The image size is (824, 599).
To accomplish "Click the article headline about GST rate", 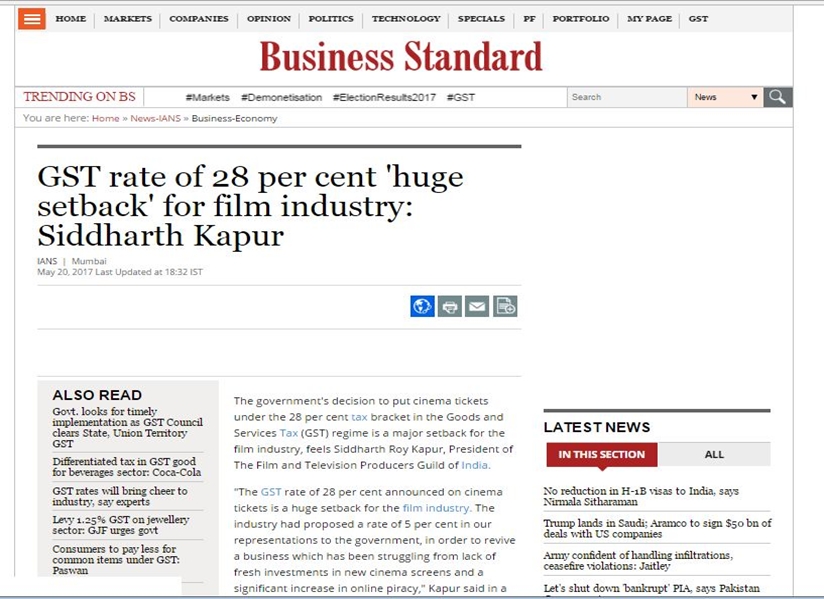I will click(x=250, y=205).
